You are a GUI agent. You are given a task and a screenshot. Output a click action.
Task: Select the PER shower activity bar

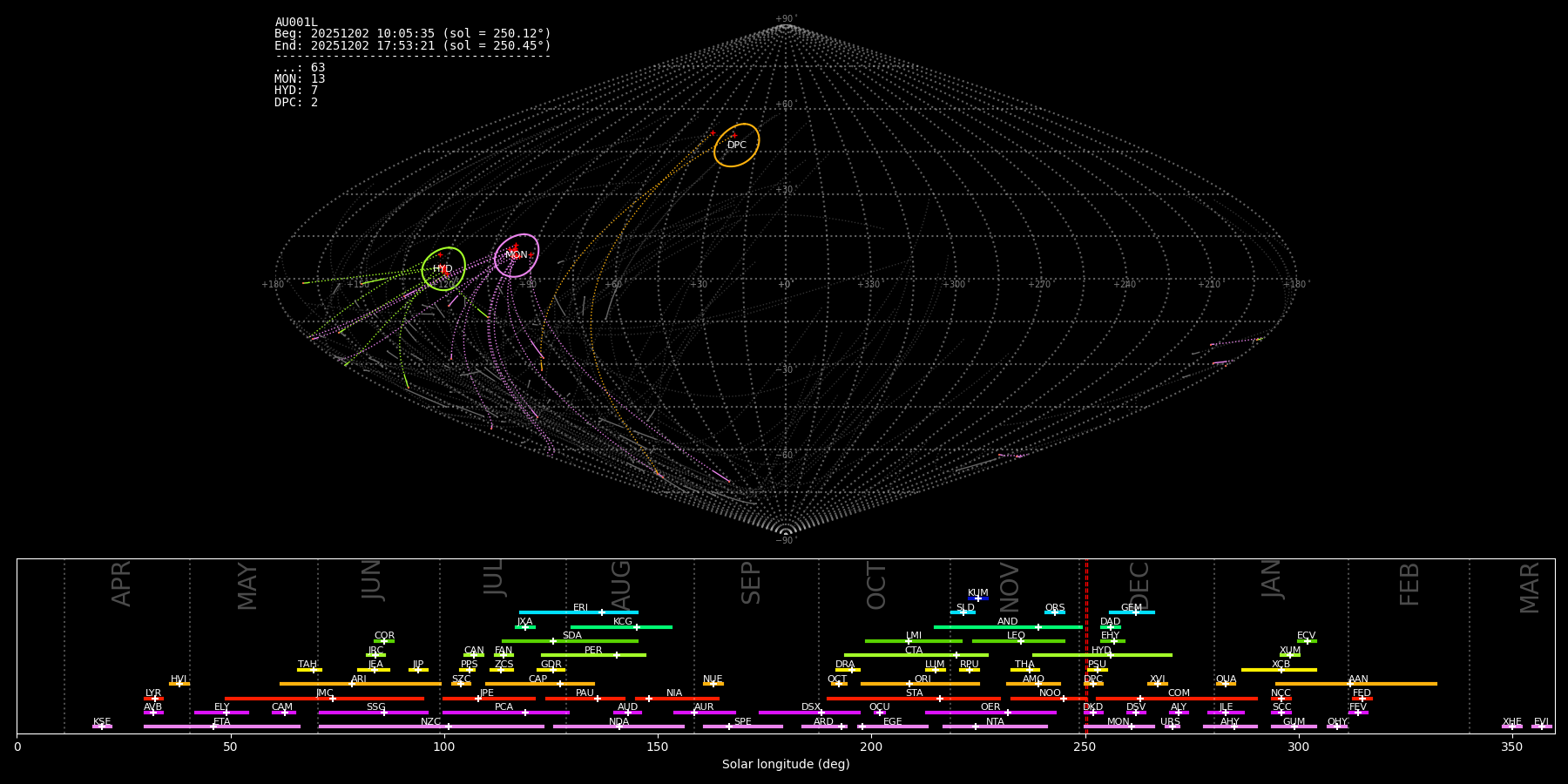coord(593,655)
